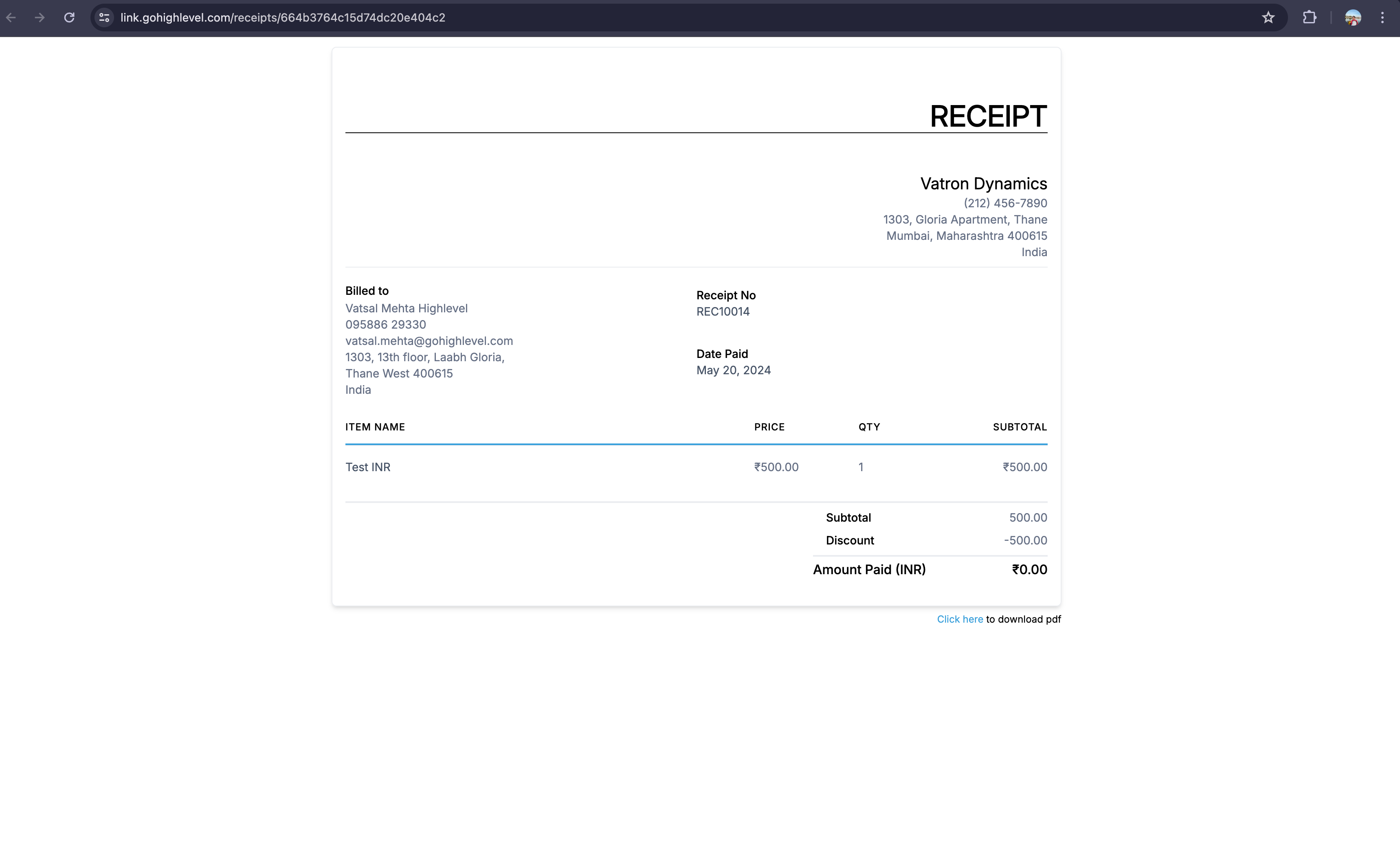Click the Amount Paid ₹0.00 value

point(1029,570)
